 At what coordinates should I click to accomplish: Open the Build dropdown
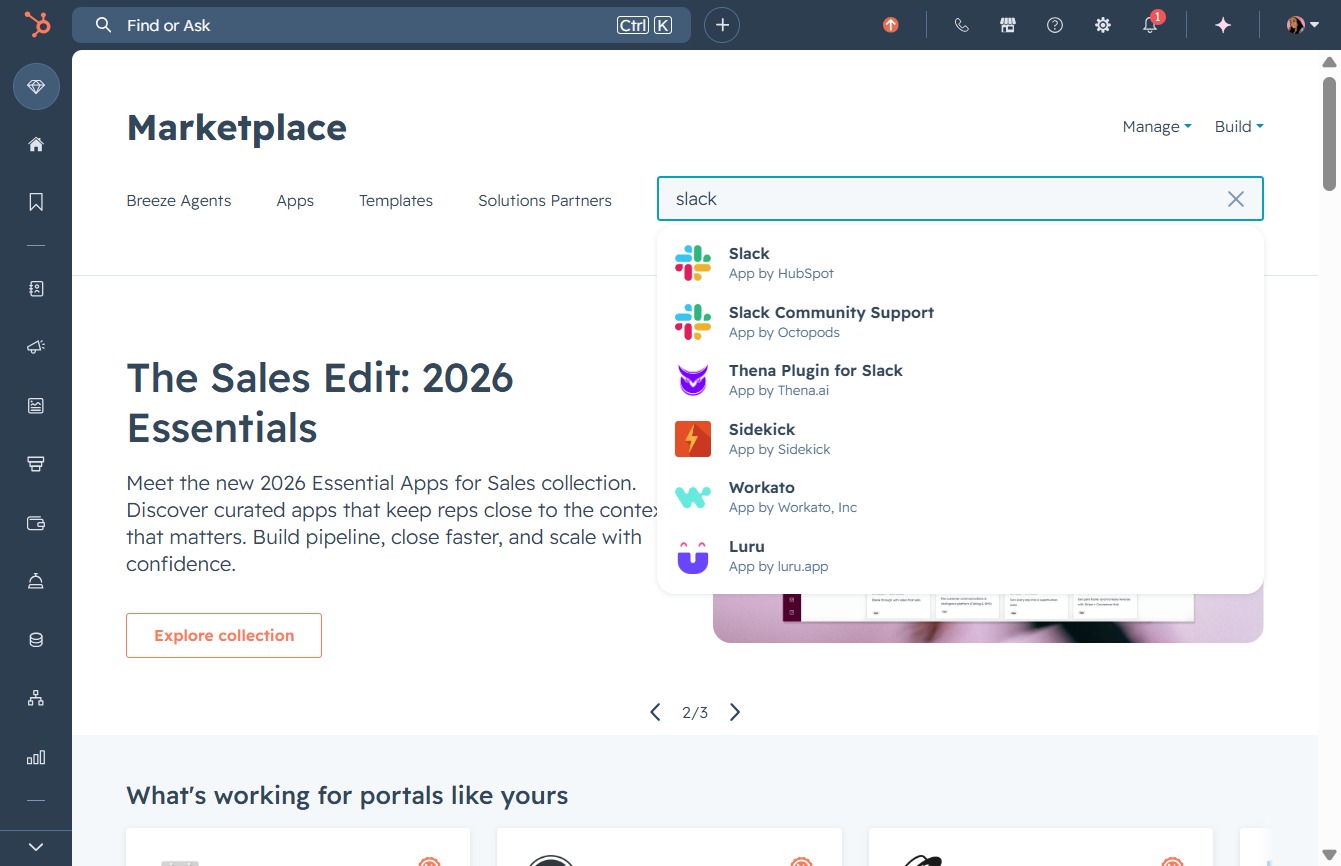(1239, 126)
